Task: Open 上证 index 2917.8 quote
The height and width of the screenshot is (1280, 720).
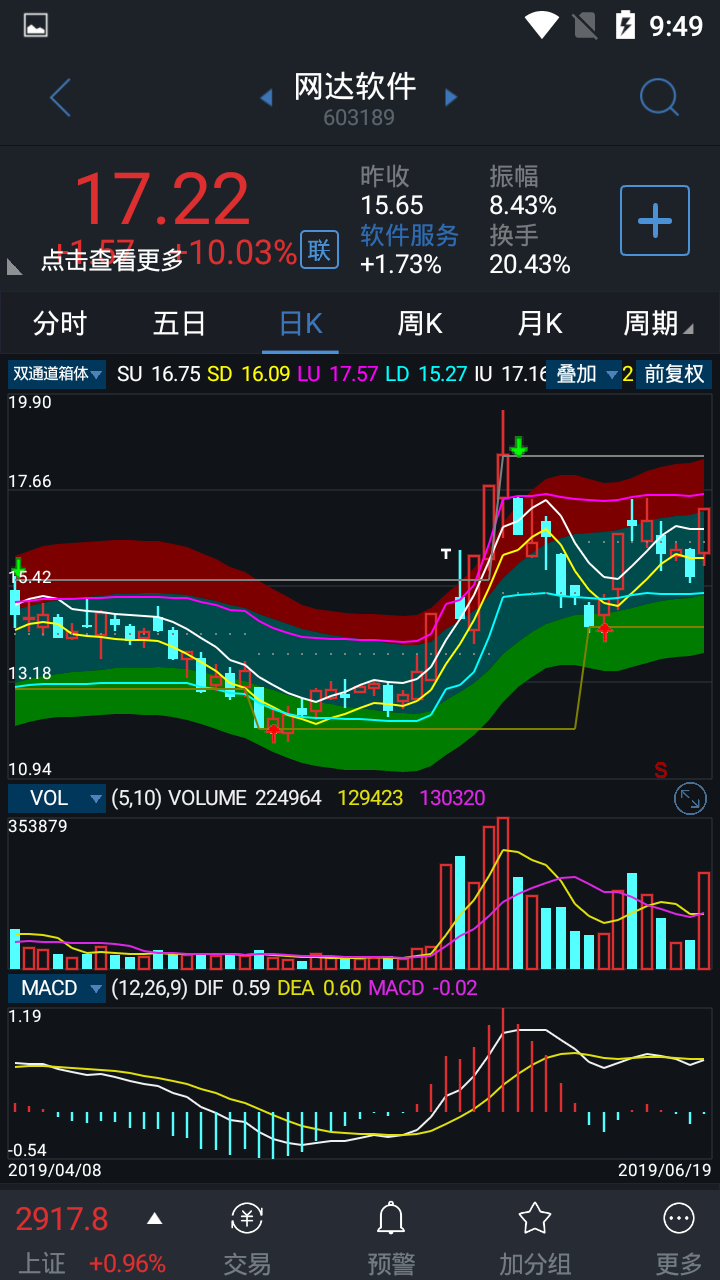Action: click(x=62, y=1219)
